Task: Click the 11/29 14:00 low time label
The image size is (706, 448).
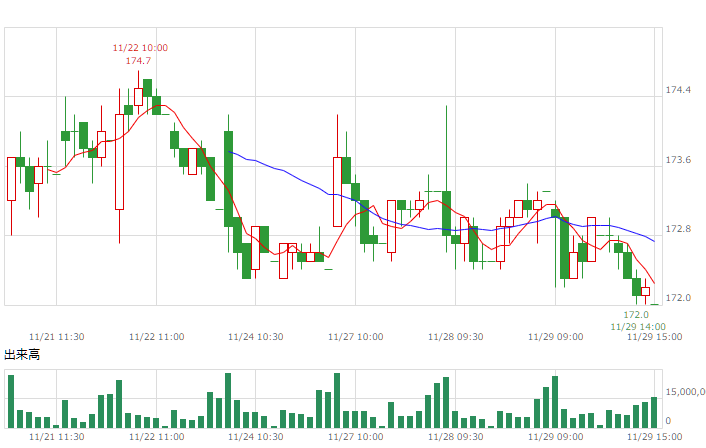Action: click(x=638, y=327)
